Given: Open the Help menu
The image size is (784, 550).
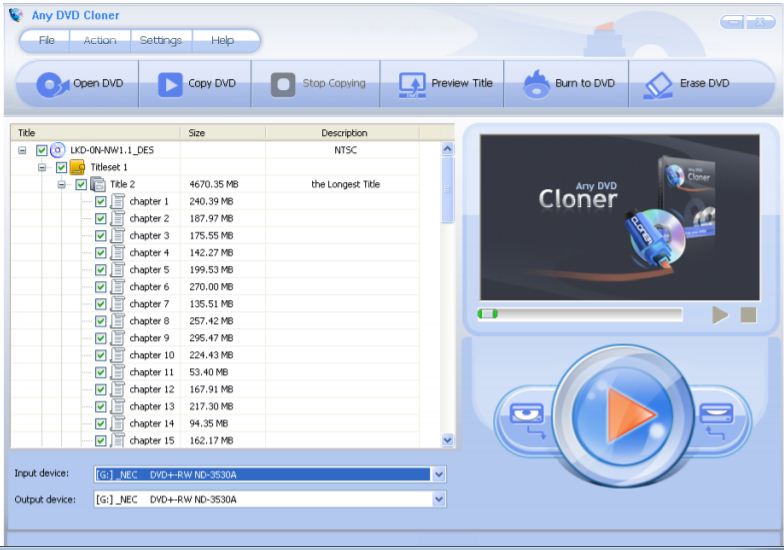Looking at the screenshot, I should (222, 40).
